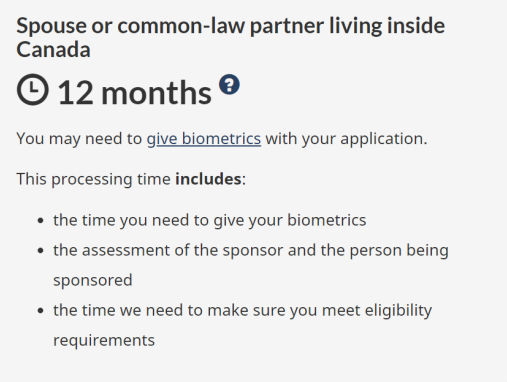Click the "12 months" processing time text
Viewport: 507px width, 382px height.
click(135, 93)
